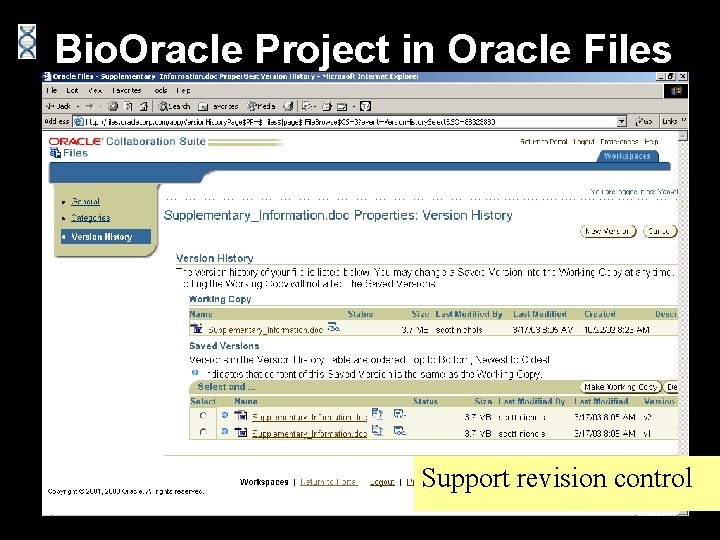
Task: Click the slide's DNA helix logo
Action: pyautogui.click(x=27, y=42)
